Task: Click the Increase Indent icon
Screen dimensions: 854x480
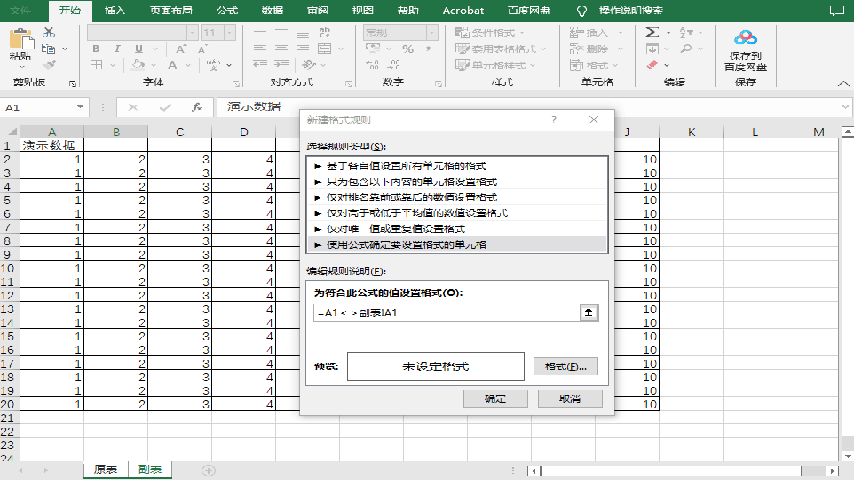Action: (x=281, y=64)
